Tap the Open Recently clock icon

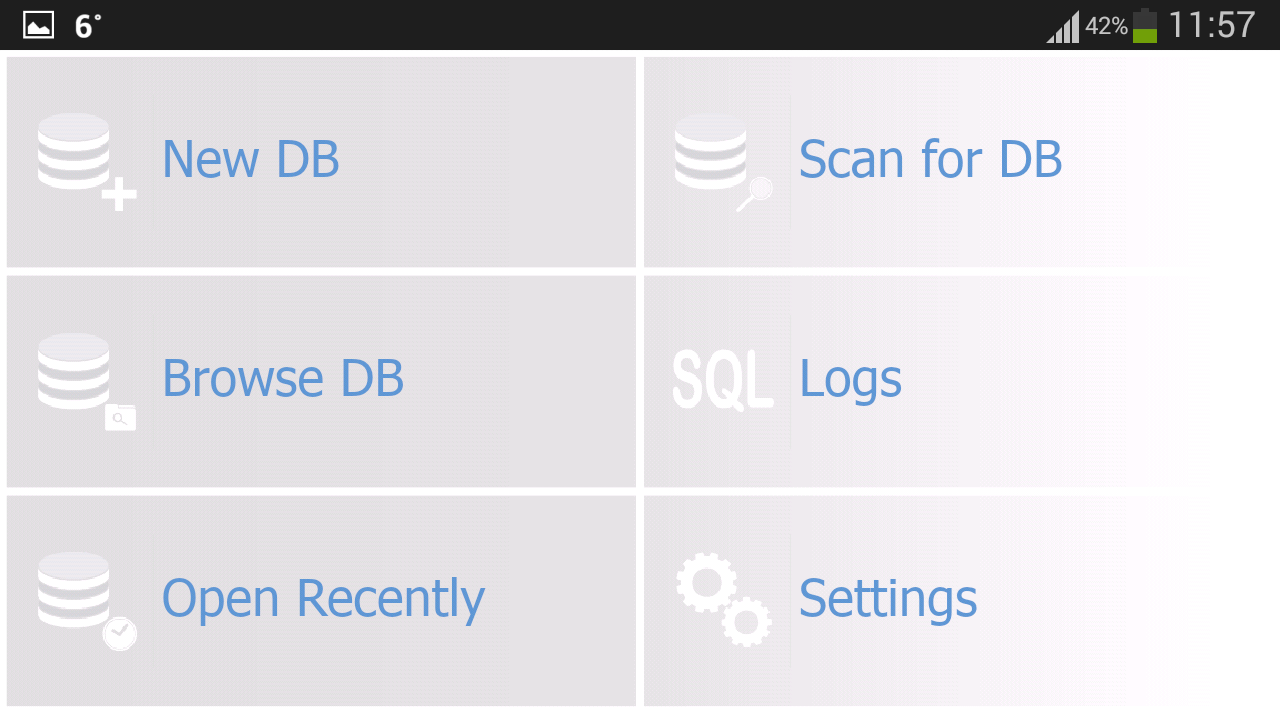(x=119, y=632)
